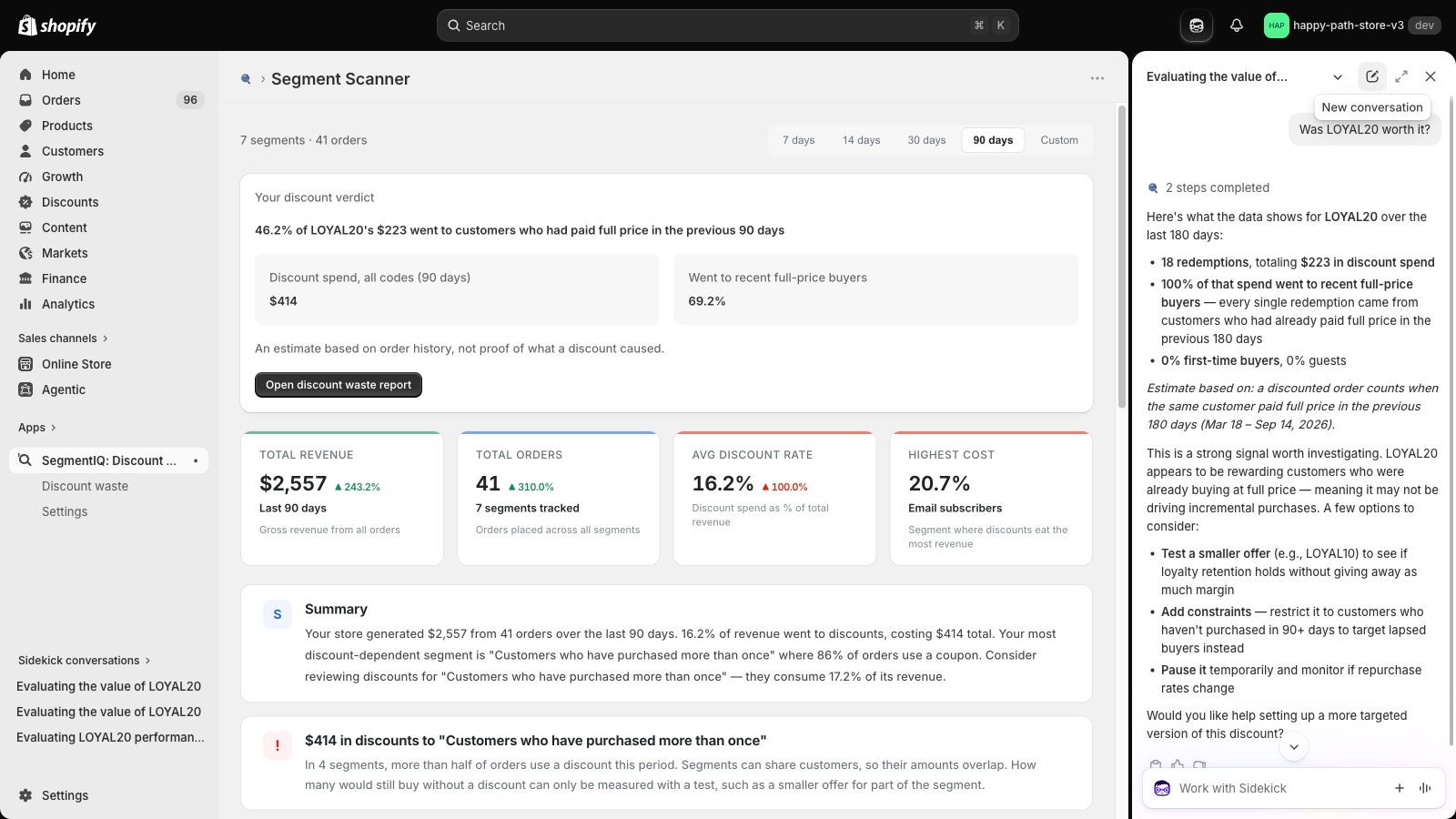The image size is (1456, 819).
Task: Jump to latest message in Sidekick chat
Action: [x=1294, y=747]
